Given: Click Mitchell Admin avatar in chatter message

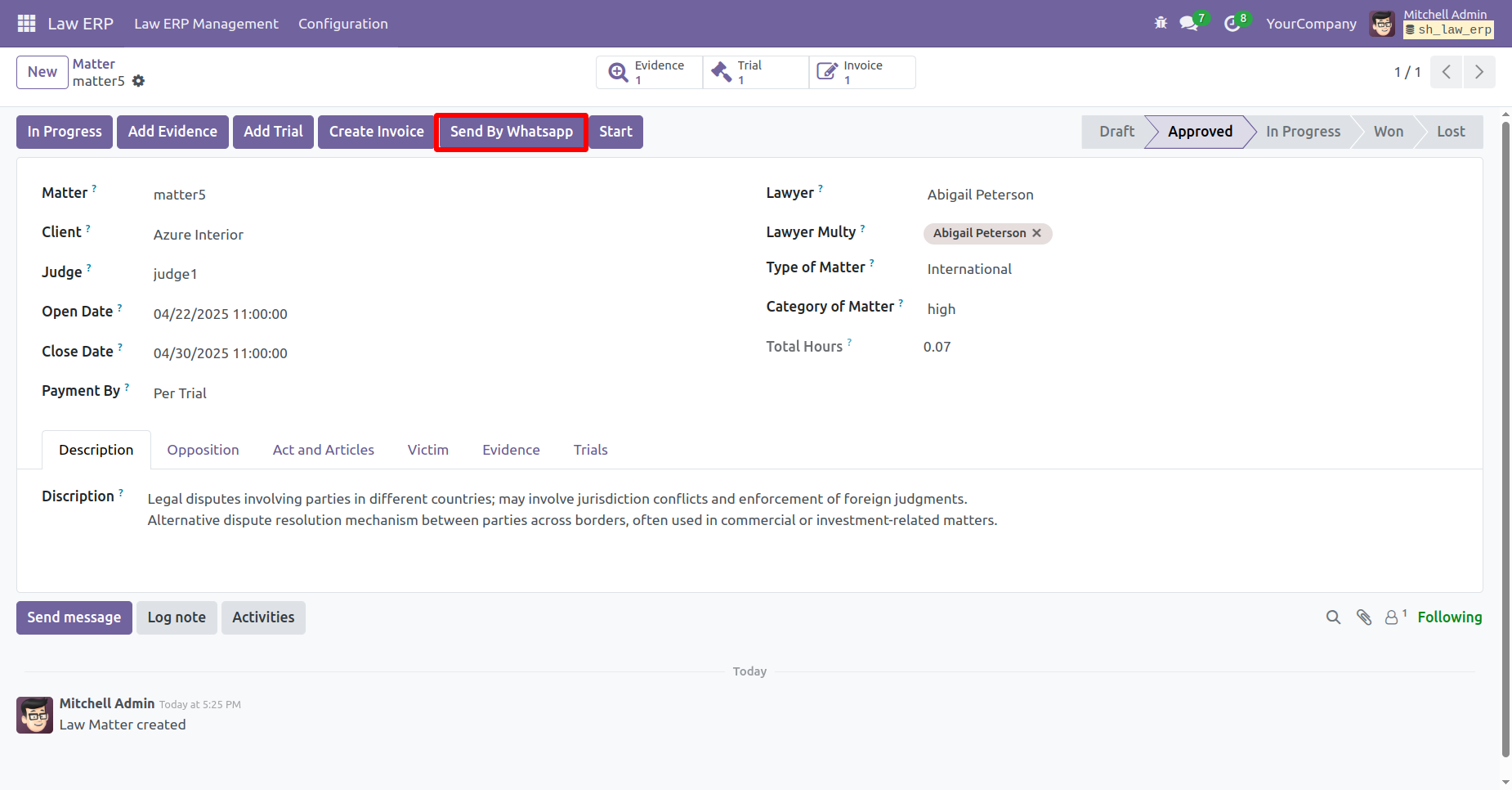Looking at the screenshot, I should tap(35, 715).
